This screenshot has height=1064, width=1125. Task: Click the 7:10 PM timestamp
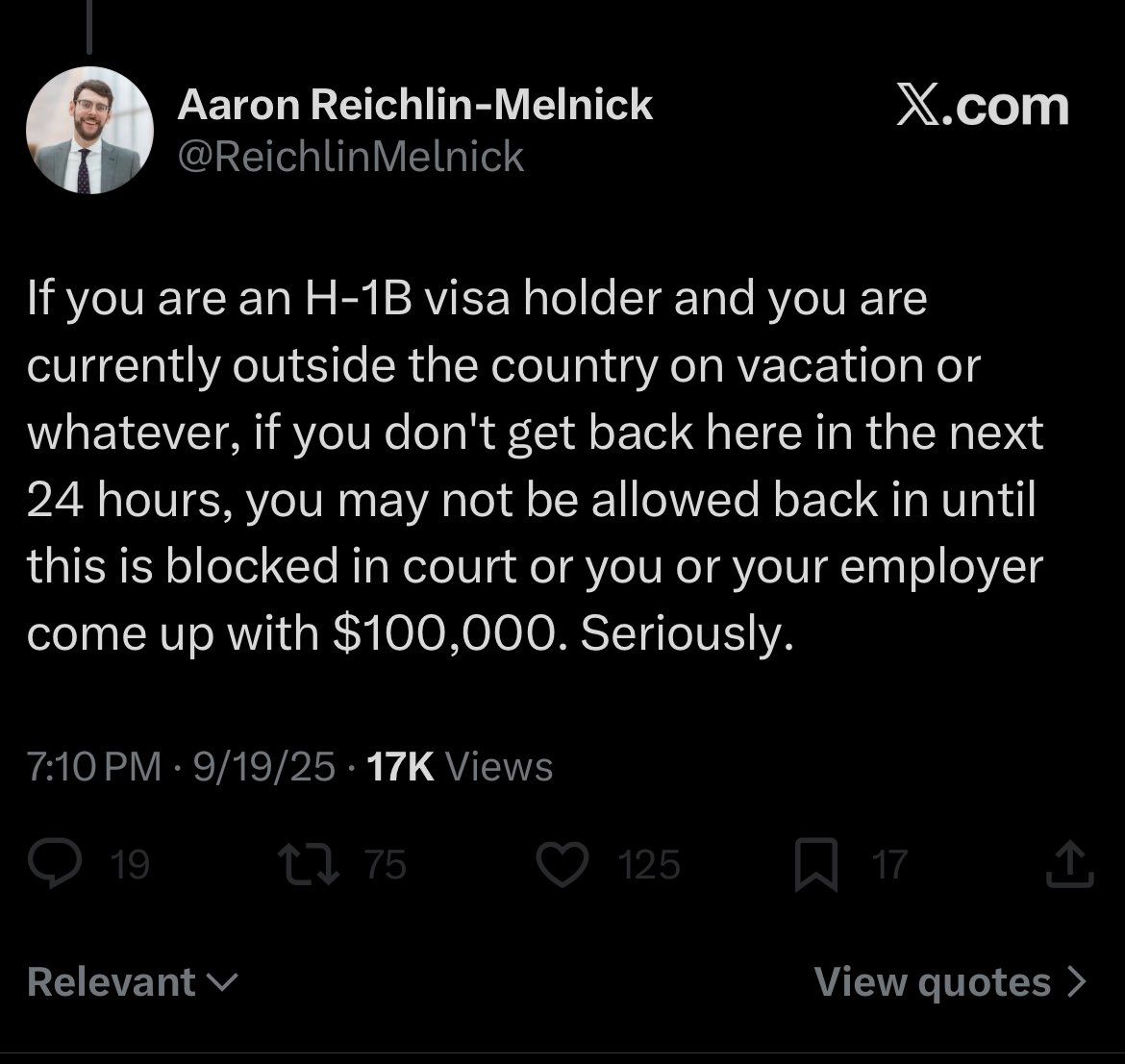pos(94,766)
